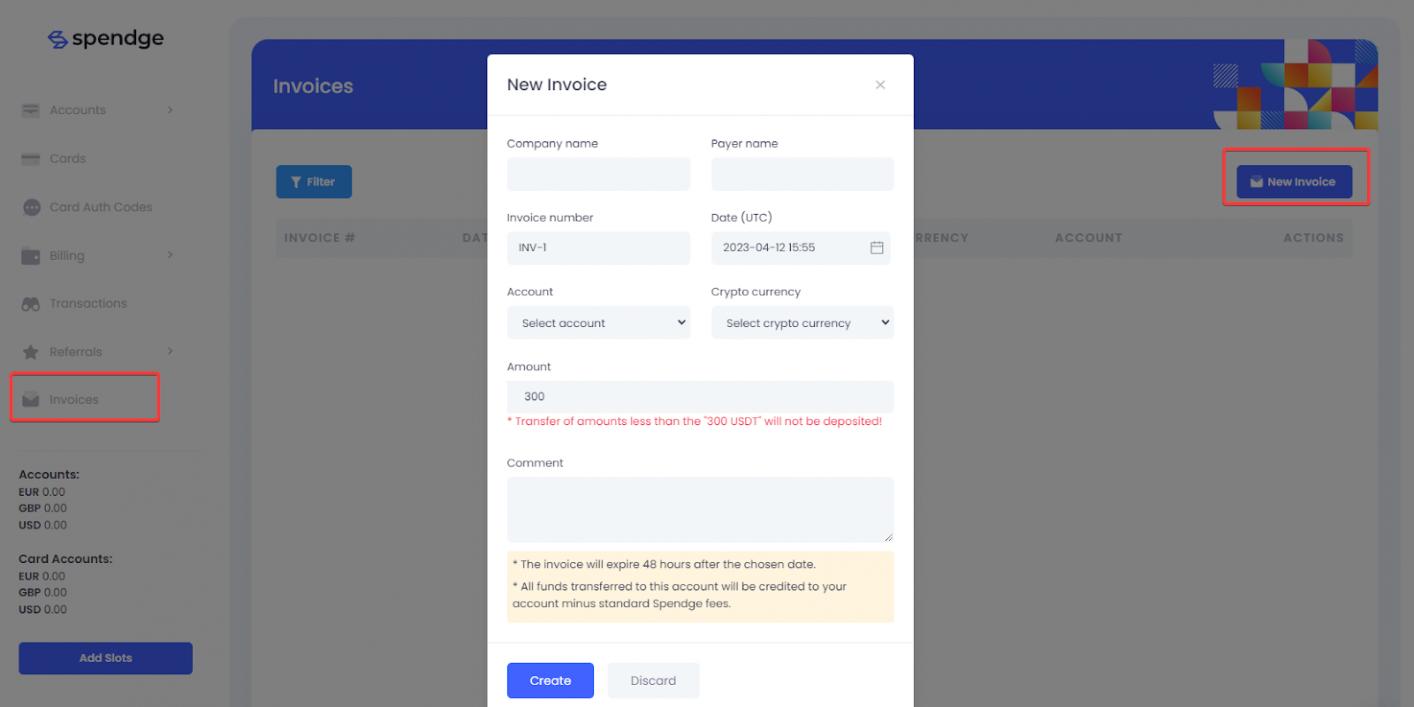Screen dimensions: 1414x707
Task: Expand the Referrals submenu chevron
Action: [x=170, y=351]
